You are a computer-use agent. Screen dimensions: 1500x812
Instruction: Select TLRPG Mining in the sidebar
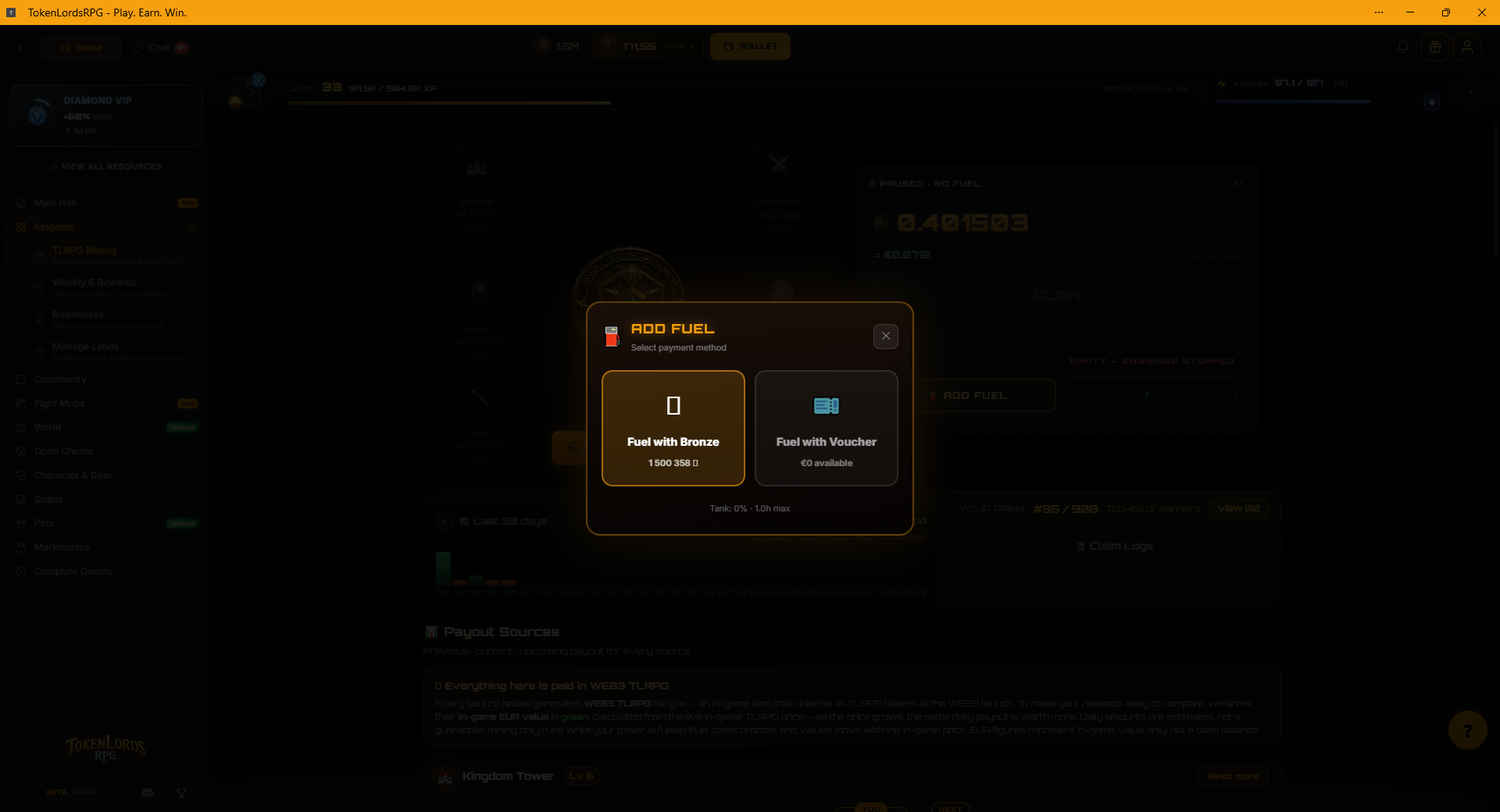pyautogui.click(x=105, y=255)
